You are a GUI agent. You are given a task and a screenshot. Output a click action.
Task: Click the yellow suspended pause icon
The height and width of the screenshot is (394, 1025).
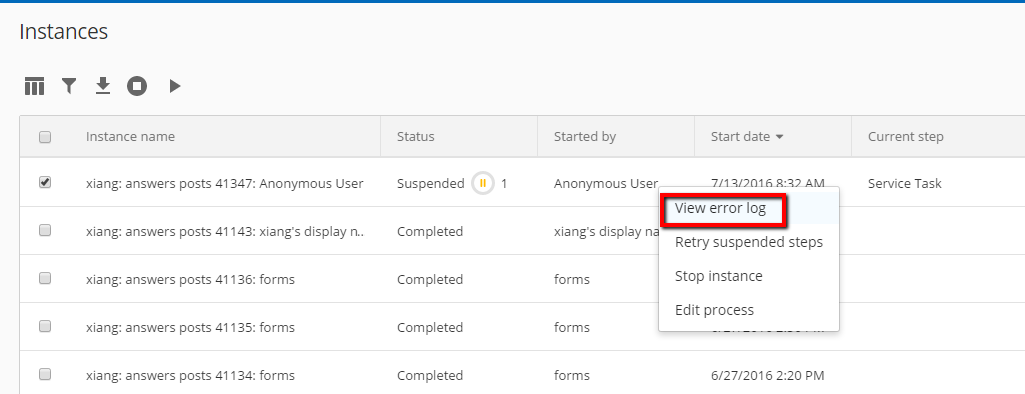[483, 184]
